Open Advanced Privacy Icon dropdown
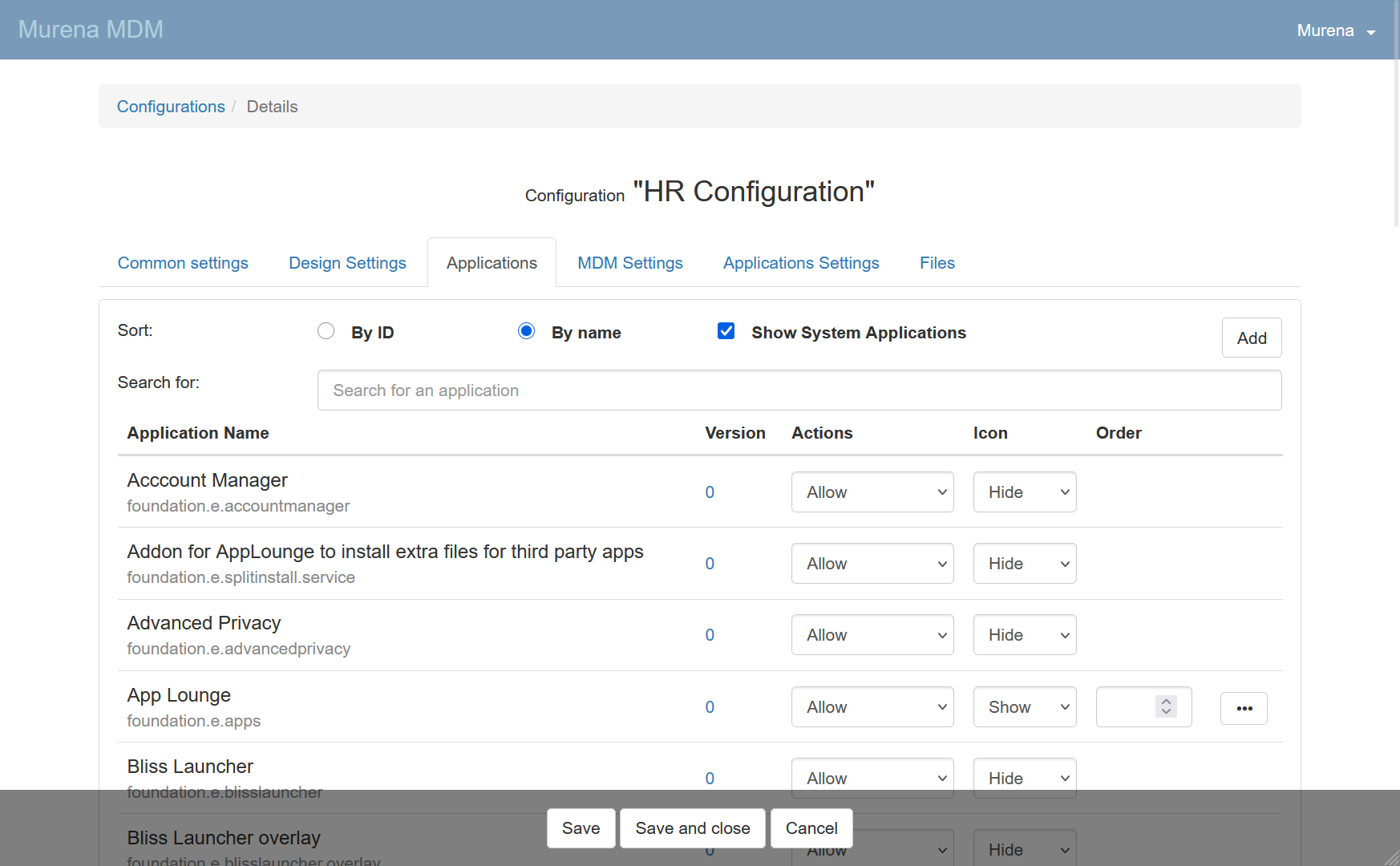 (x=1024, y=635)
